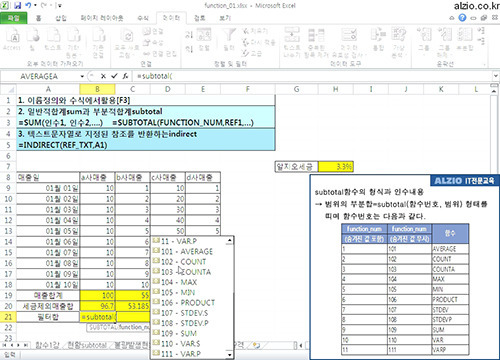
Task: Minimize the ribbon with the caret icon
Action: 452,18
